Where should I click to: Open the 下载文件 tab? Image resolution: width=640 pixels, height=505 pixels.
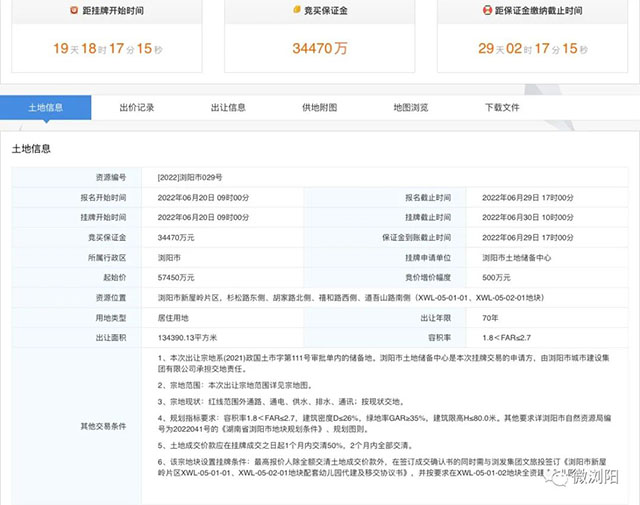(x=502, y=107)
